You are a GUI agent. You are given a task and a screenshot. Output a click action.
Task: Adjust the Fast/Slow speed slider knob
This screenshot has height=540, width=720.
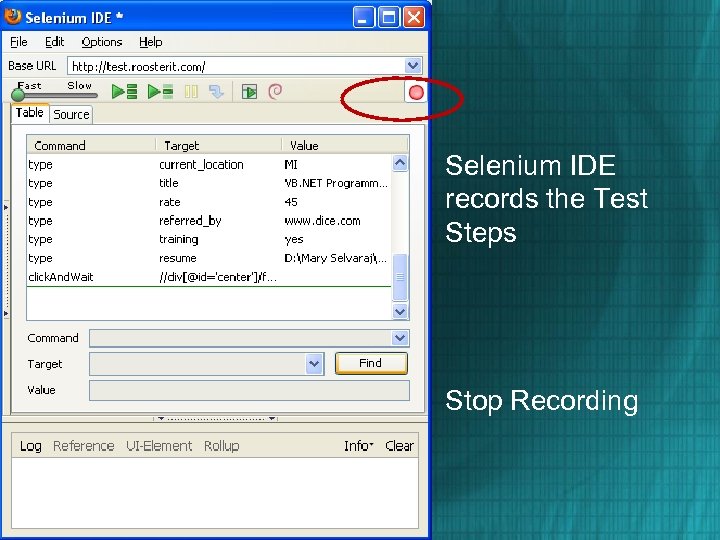[x=18, y=95]
